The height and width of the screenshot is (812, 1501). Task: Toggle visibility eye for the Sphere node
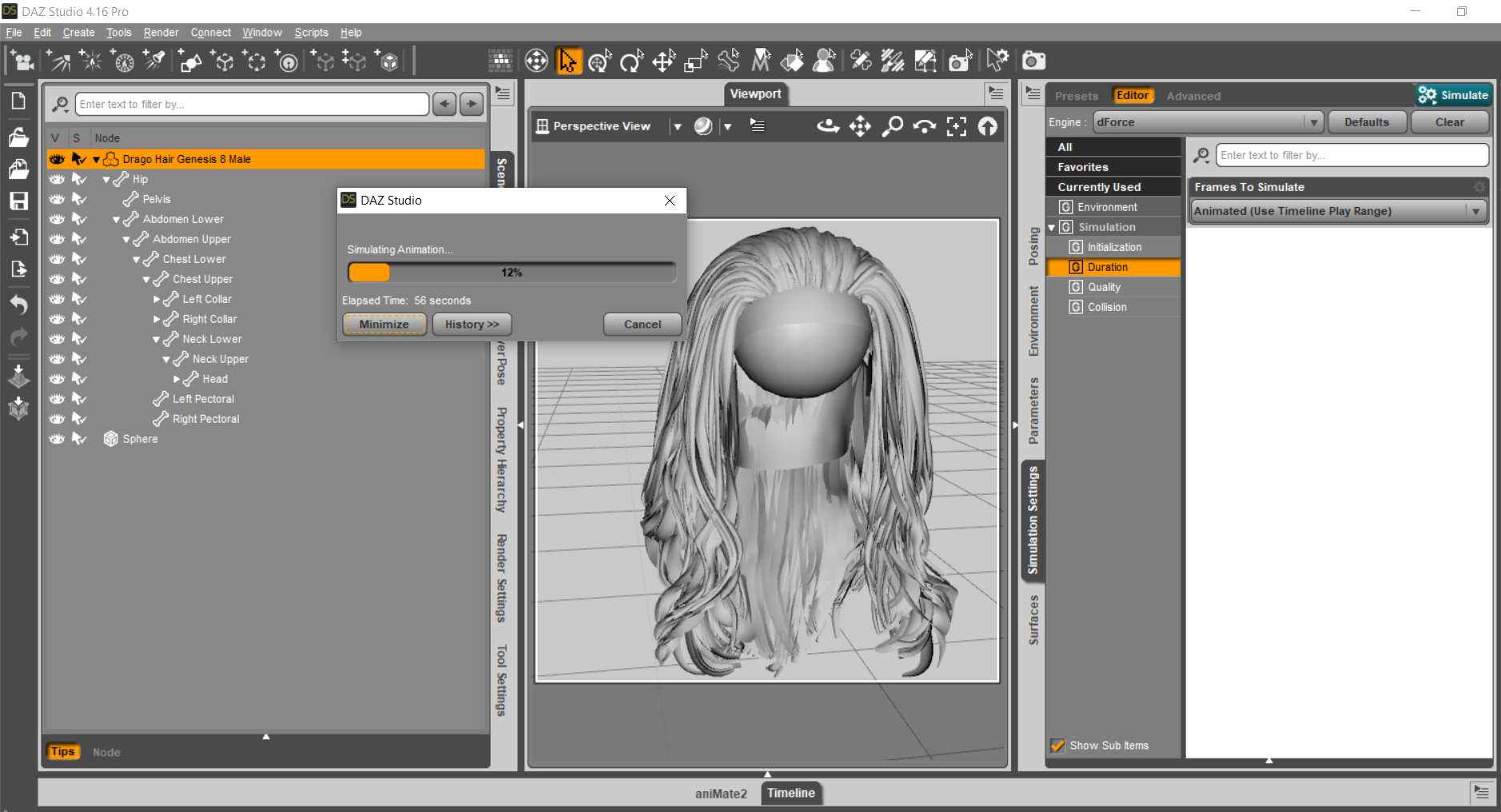click(x=57, y=439)
